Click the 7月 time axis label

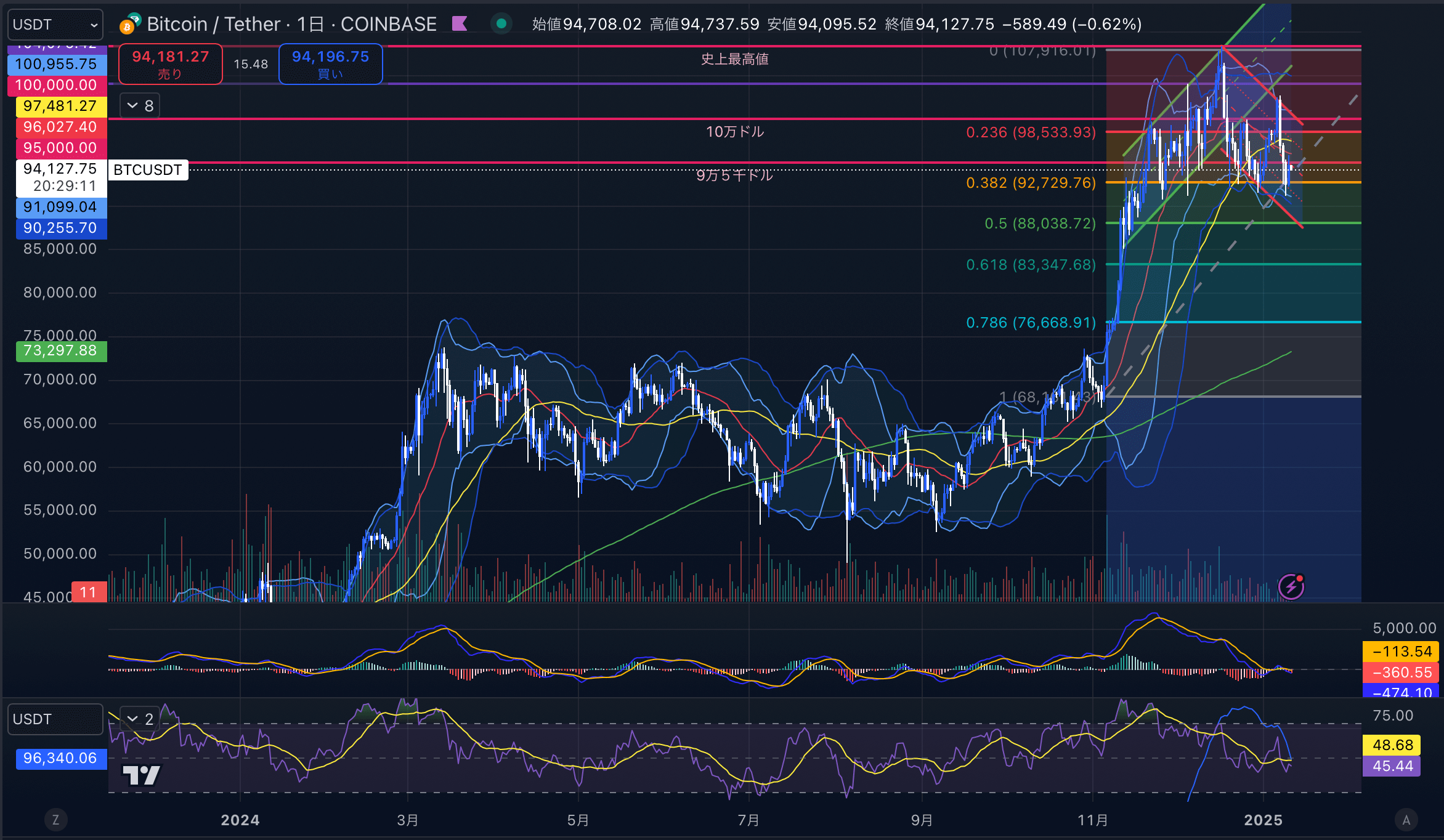coord(748,820)
